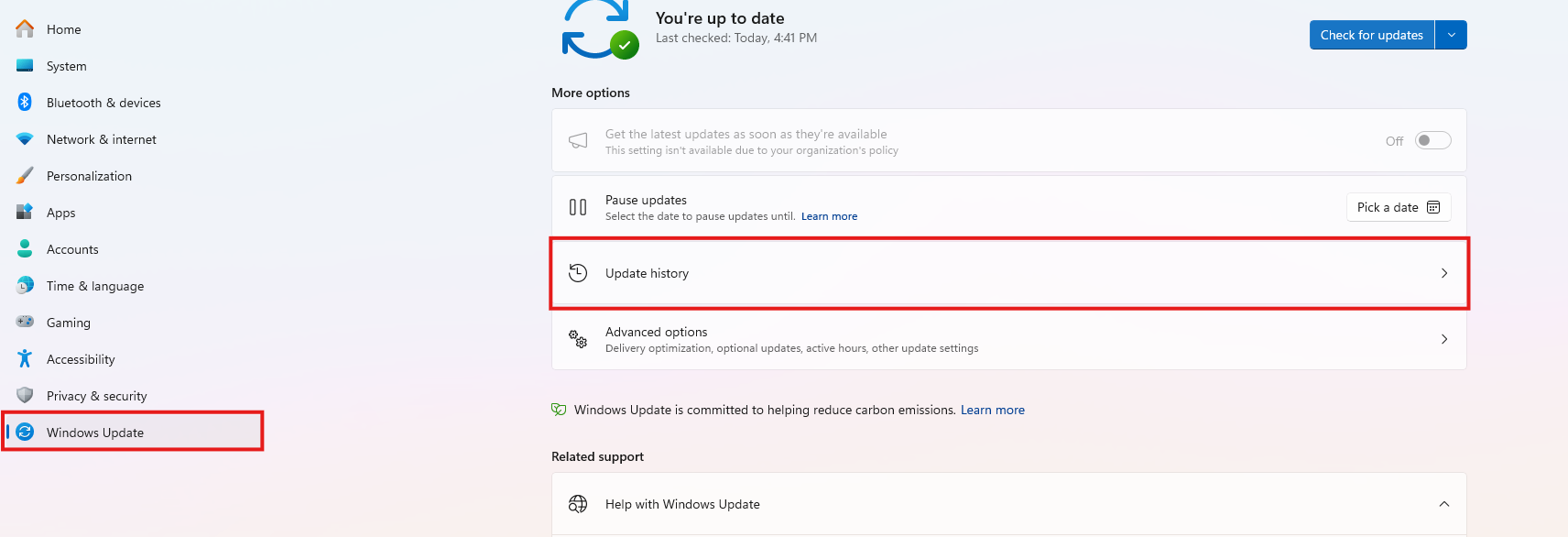Image resolution: width=1568 pixels, height=537 pixels.
Task: Click the organization's policy notice text
Action: pyautogui.click(x=752, y=150)
